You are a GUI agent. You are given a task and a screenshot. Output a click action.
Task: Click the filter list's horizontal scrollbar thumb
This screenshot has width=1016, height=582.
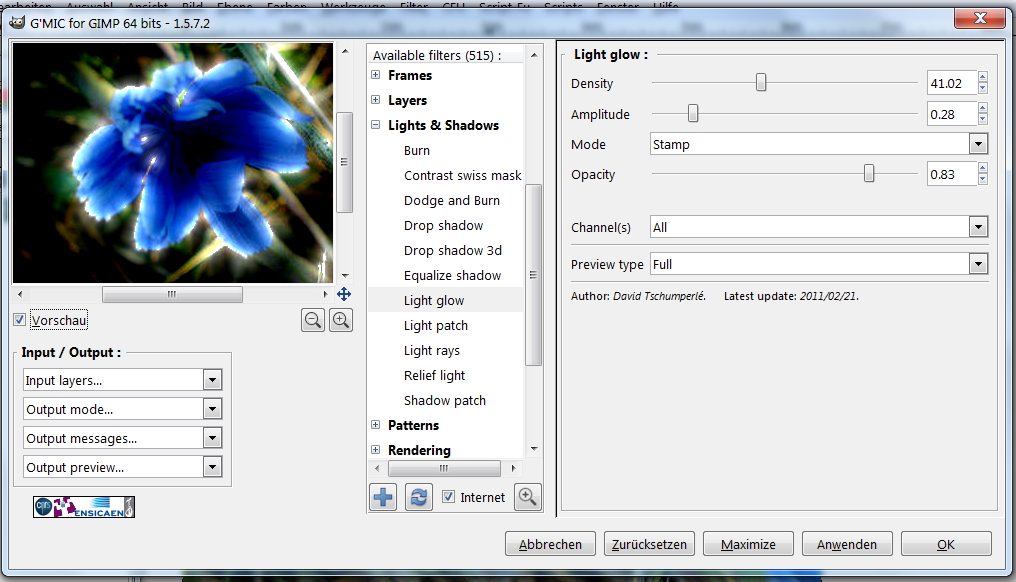(444, 468)
